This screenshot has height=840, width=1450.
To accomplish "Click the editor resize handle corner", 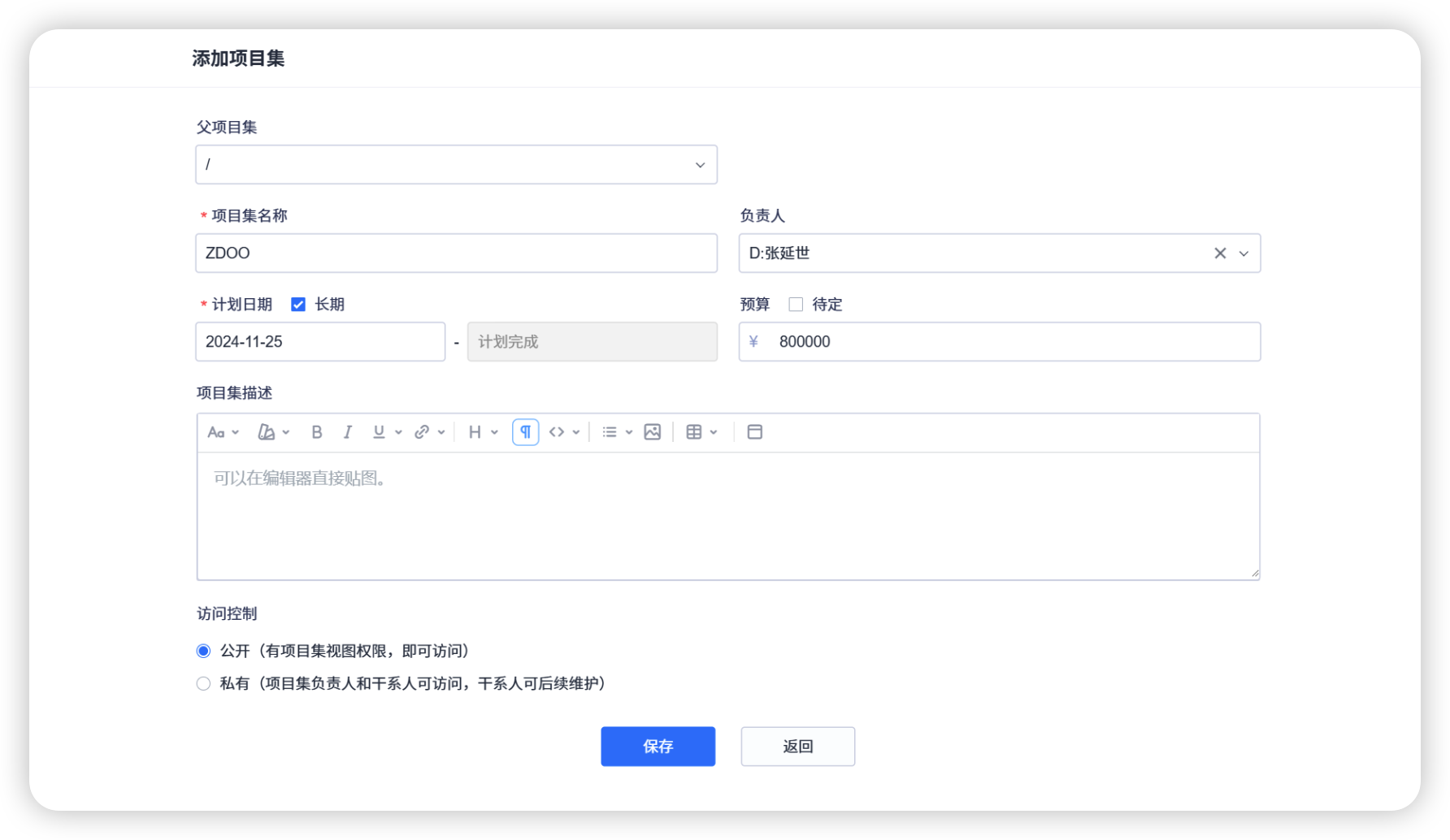I will [x=1254, y=574].
